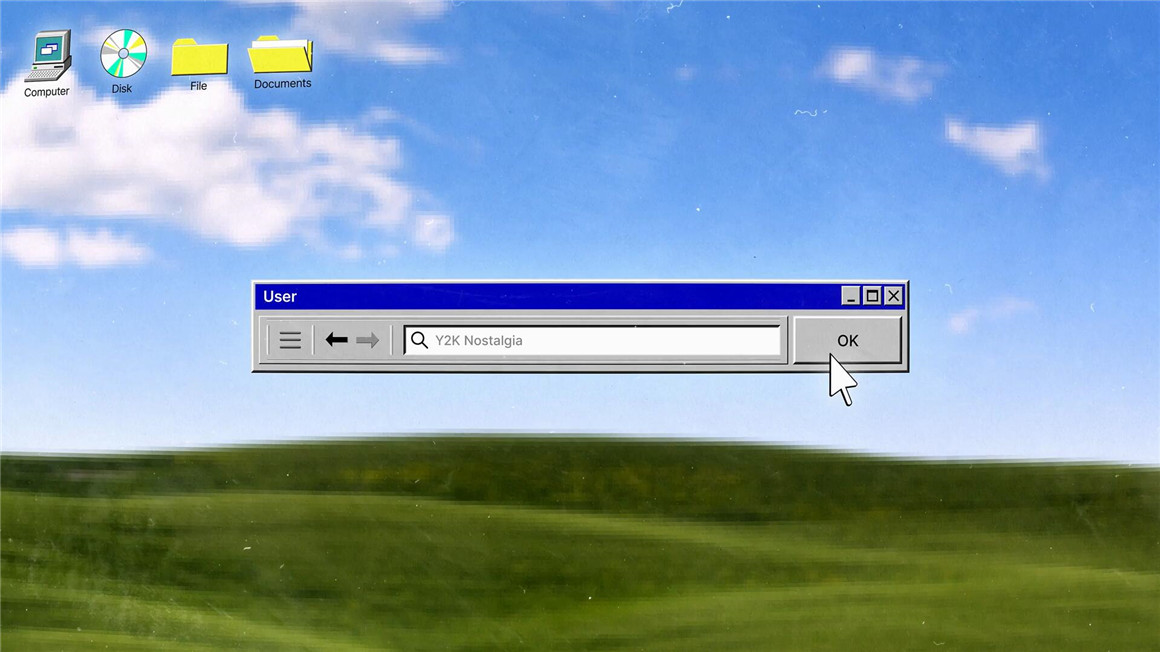Viewport: 1160px width, 652px height.
Task: Minimize the User window
Action: click(850, 296)
